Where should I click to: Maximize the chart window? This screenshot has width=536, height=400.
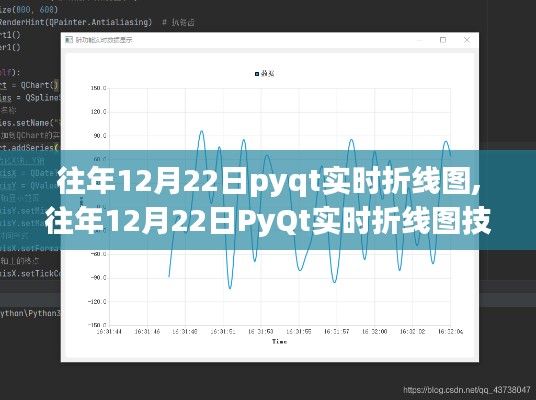(443, 40)
